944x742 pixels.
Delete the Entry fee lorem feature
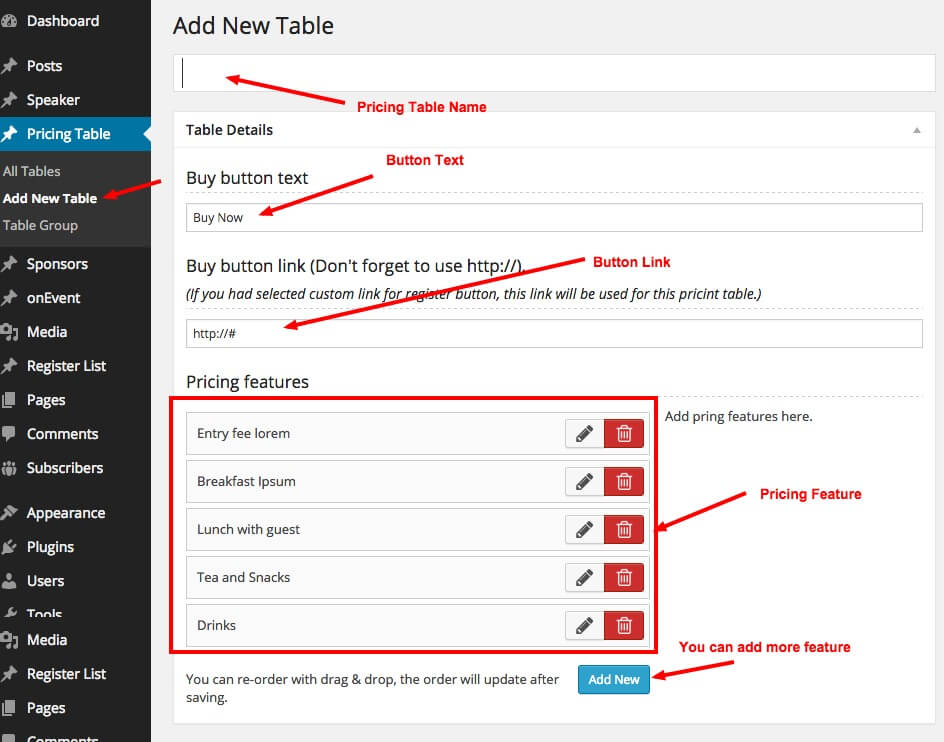(x=624, y=433)
